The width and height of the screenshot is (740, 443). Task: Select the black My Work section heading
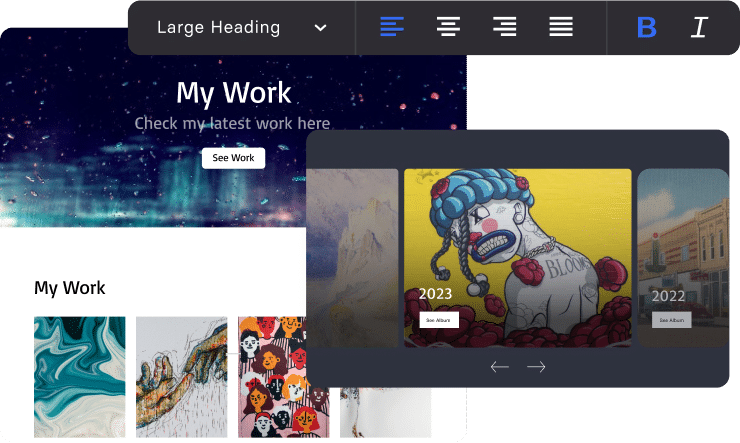(70, 288)
